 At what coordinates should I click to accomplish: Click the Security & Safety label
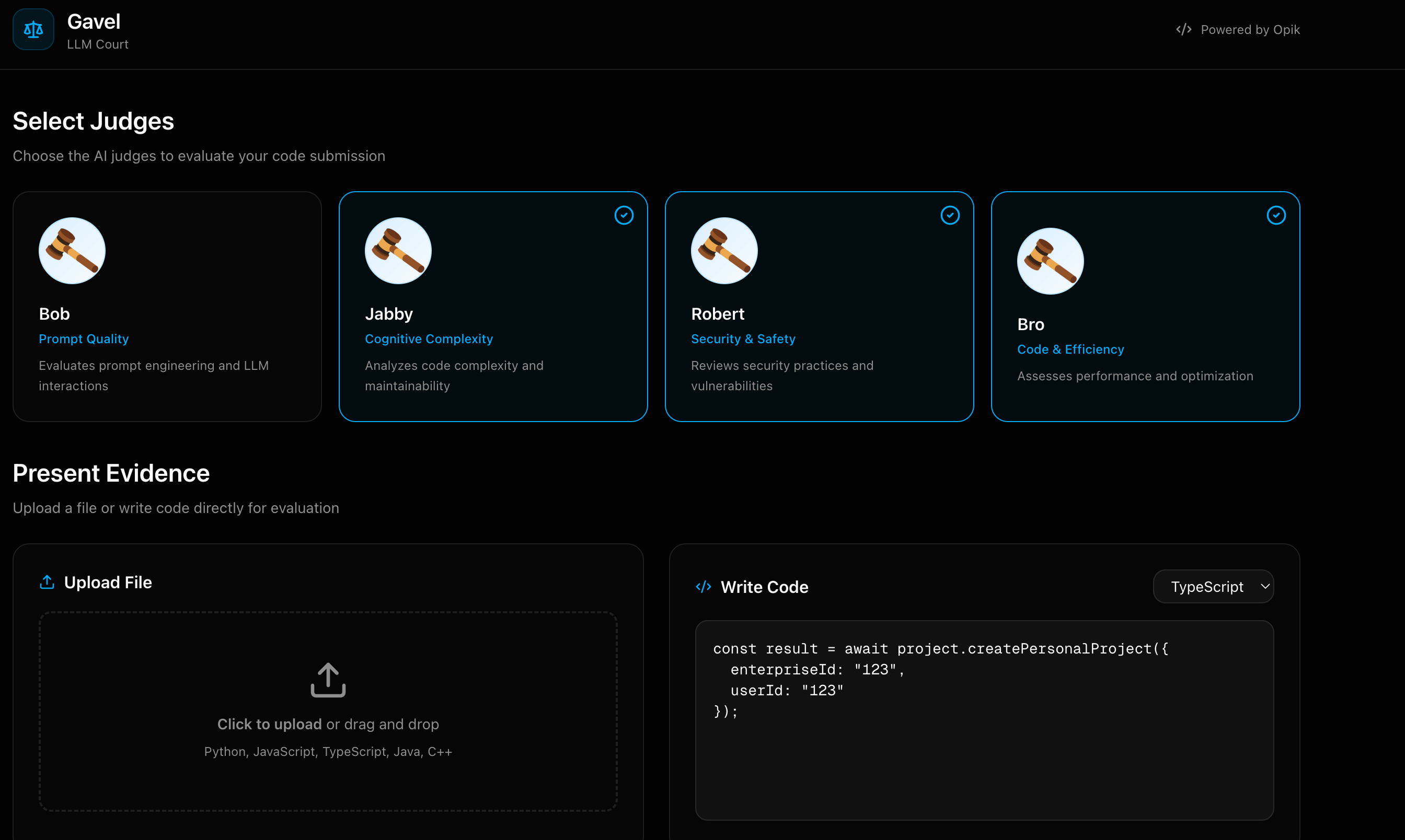click(x=743, y=339)
